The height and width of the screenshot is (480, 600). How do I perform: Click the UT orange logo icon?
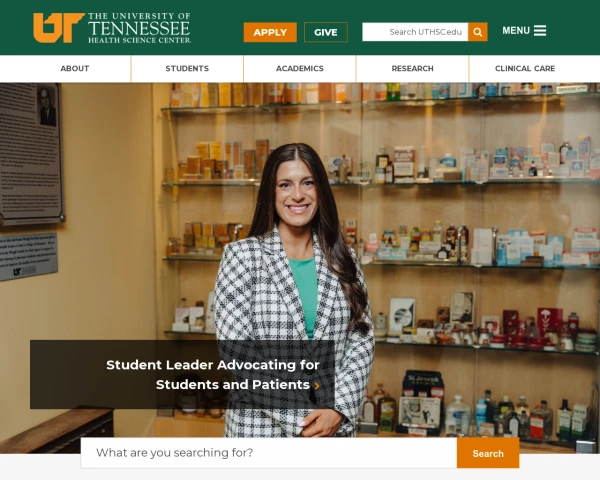coord(59,28)
